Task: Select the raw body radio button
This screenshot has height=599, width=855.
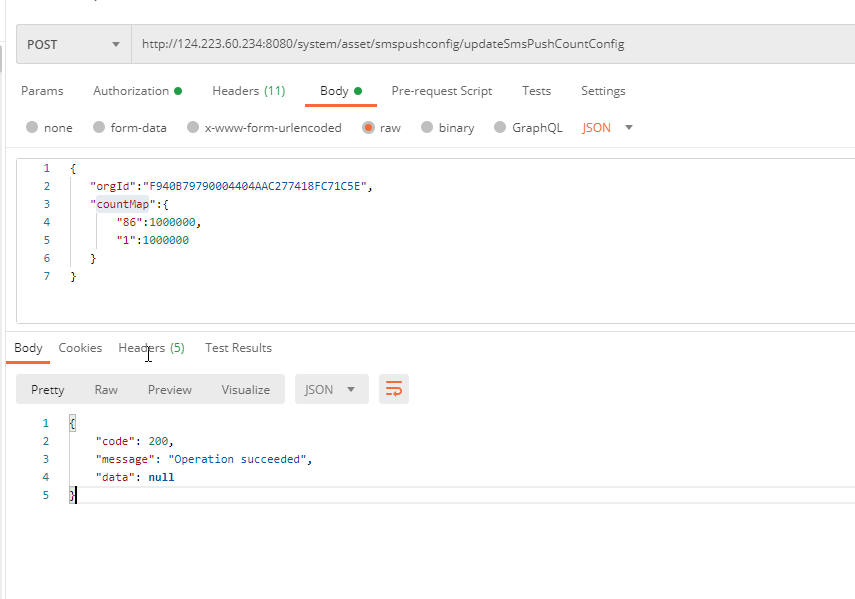Action: (x=369, y=128)
